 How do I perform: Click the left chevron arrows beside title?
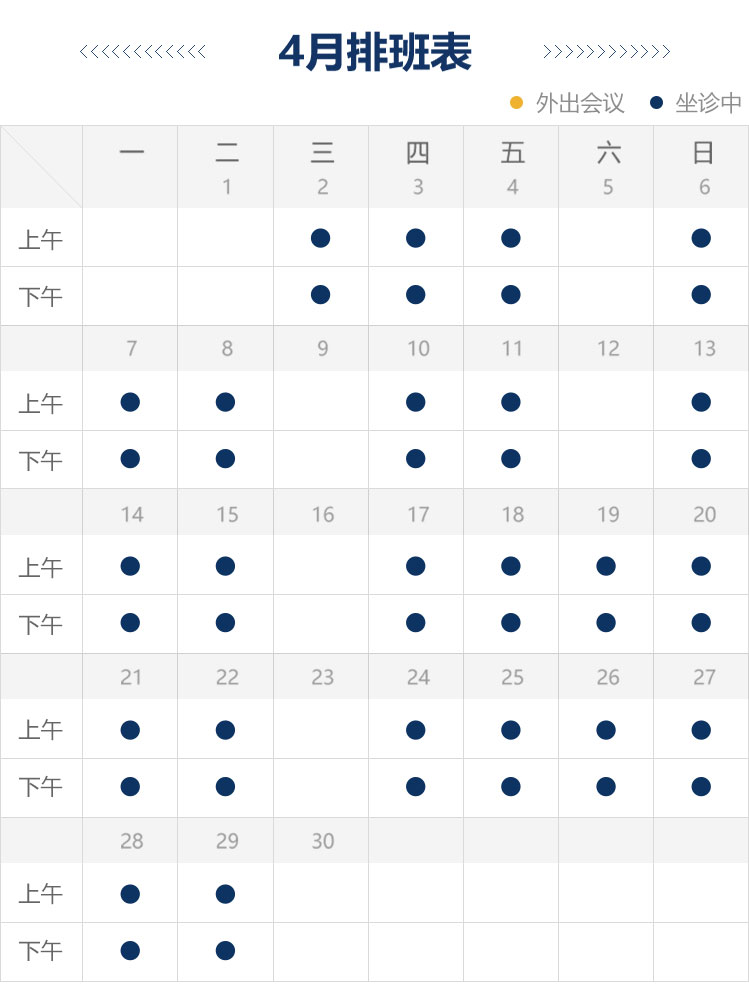coord(143,52)
